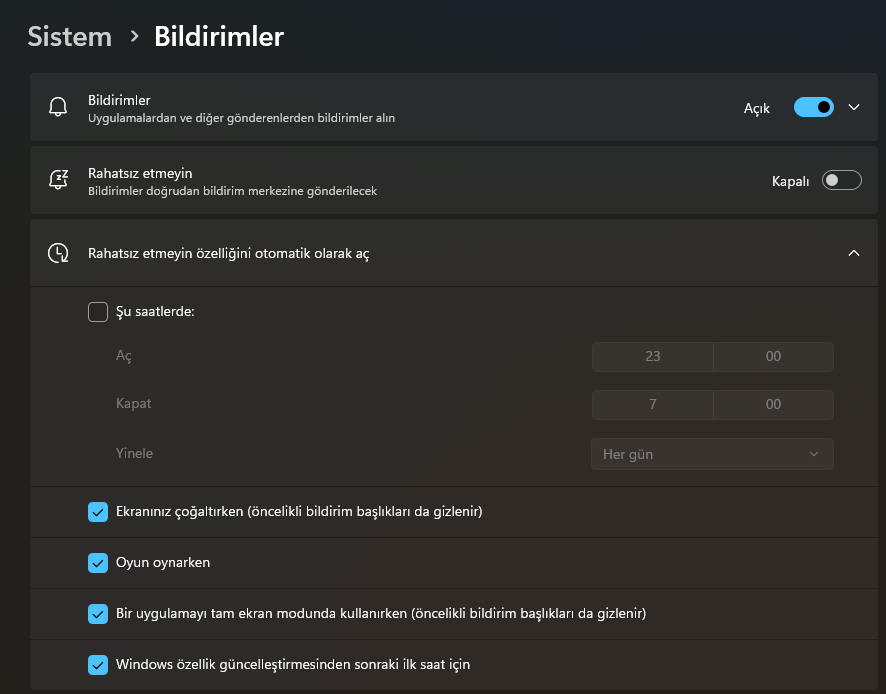The image size is (886, 694).
Task: Click the do-not-disturb bell icon
Action: click(x=57, y=180)
